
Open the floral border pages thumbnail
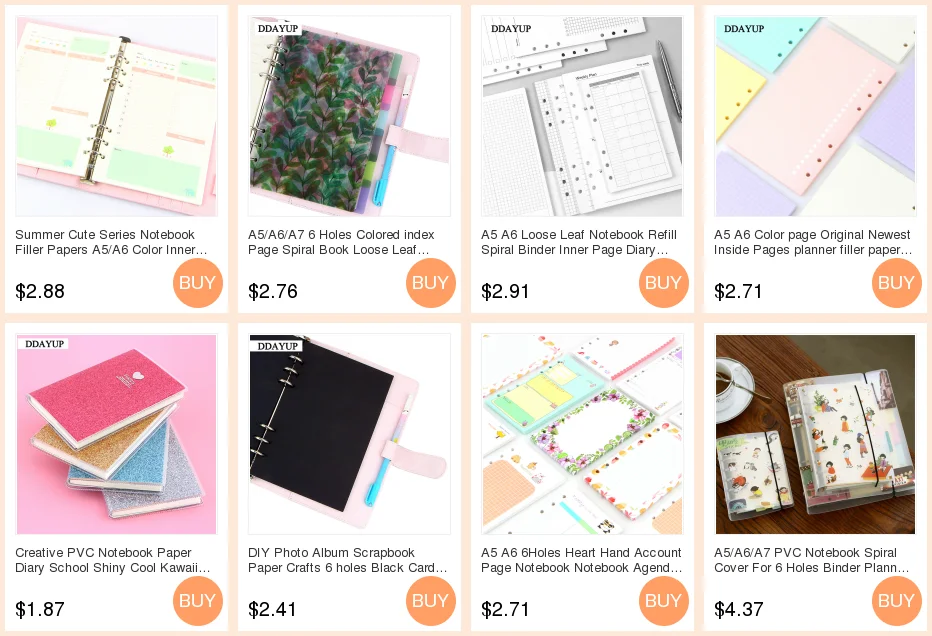tap(582, 434)
